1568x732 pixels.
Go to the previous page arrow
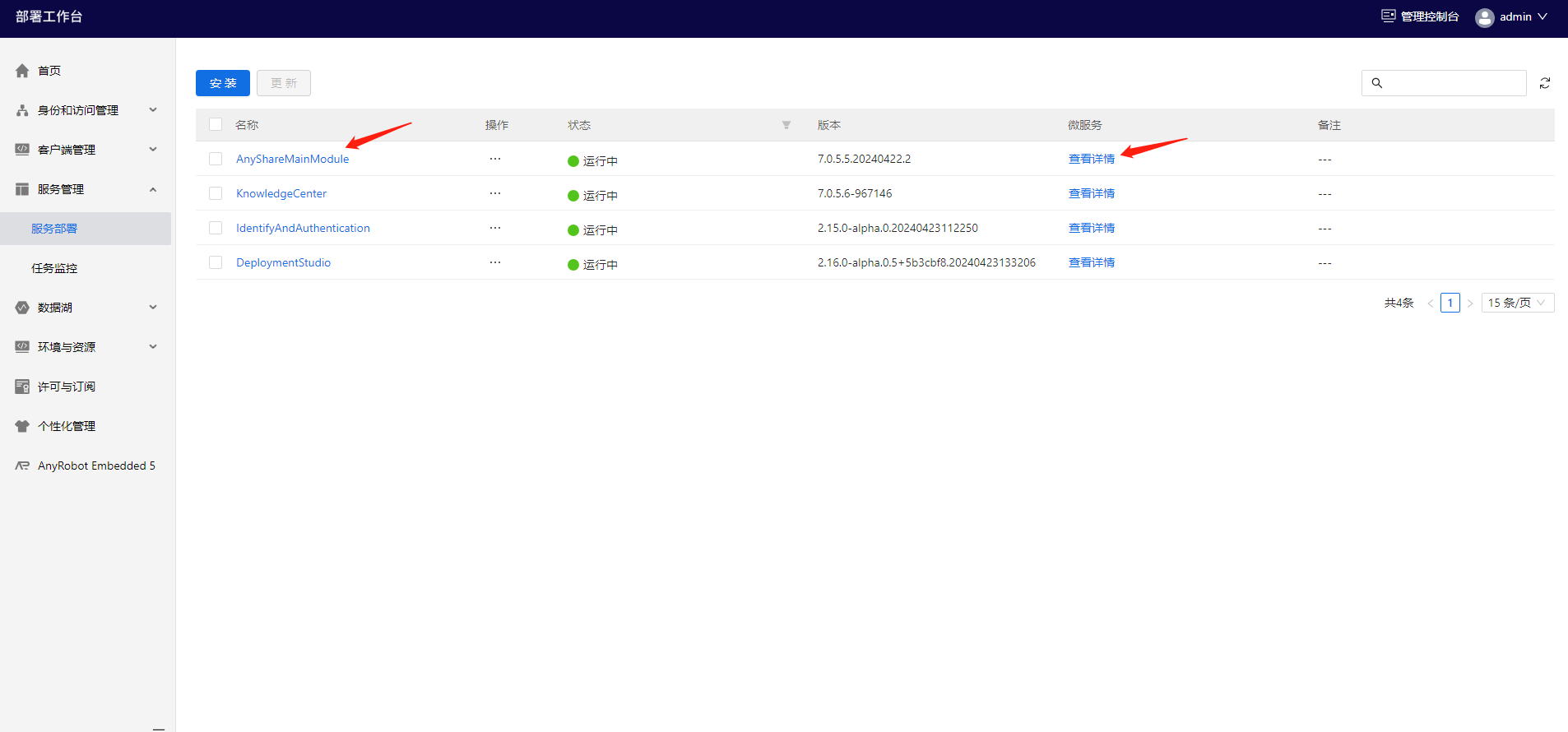click(1431, 303)
